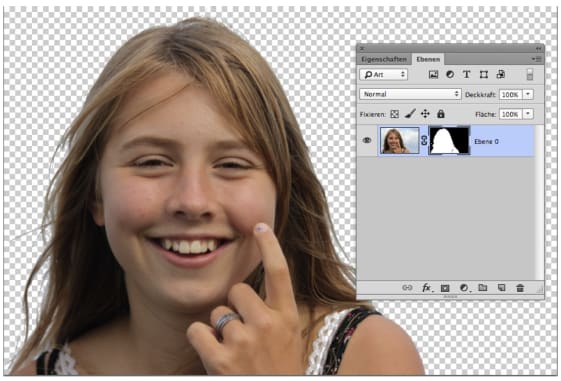This screenshot has height=381, width=561.
Task: Hide Ebene 0 using the eye icon
Action: 367,141
